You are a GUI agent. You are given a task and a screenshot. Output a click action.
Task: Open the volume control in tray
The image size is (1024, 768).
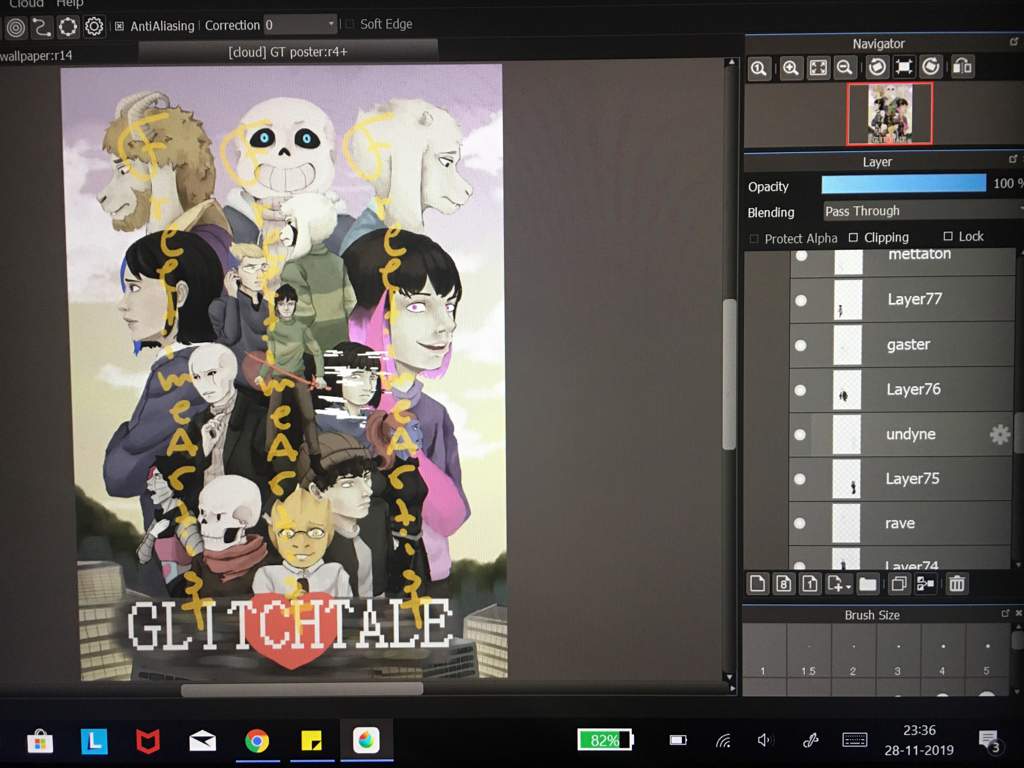point(763,740)
